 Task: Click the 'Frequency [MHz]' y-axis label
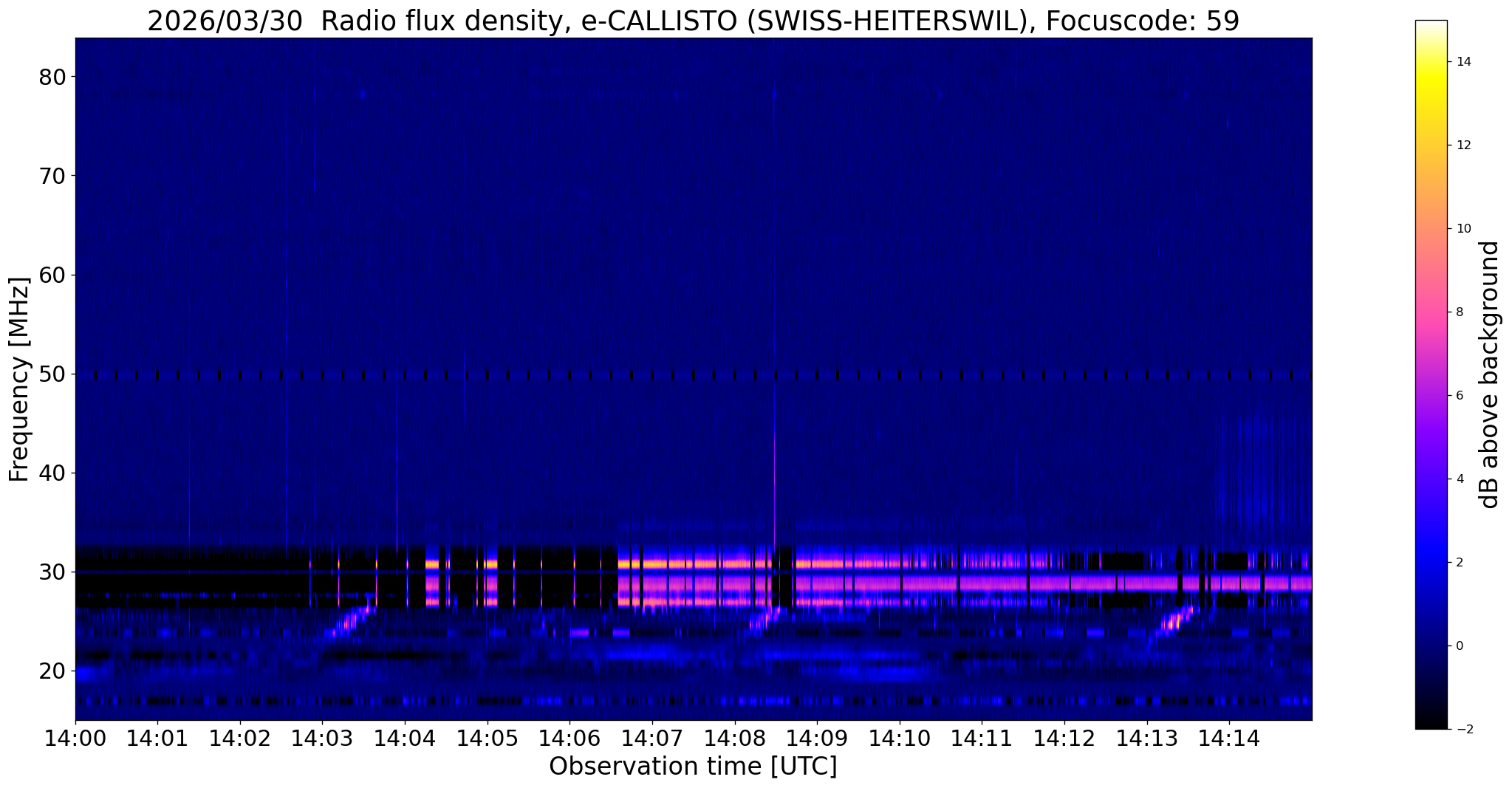tap(18, 379)
